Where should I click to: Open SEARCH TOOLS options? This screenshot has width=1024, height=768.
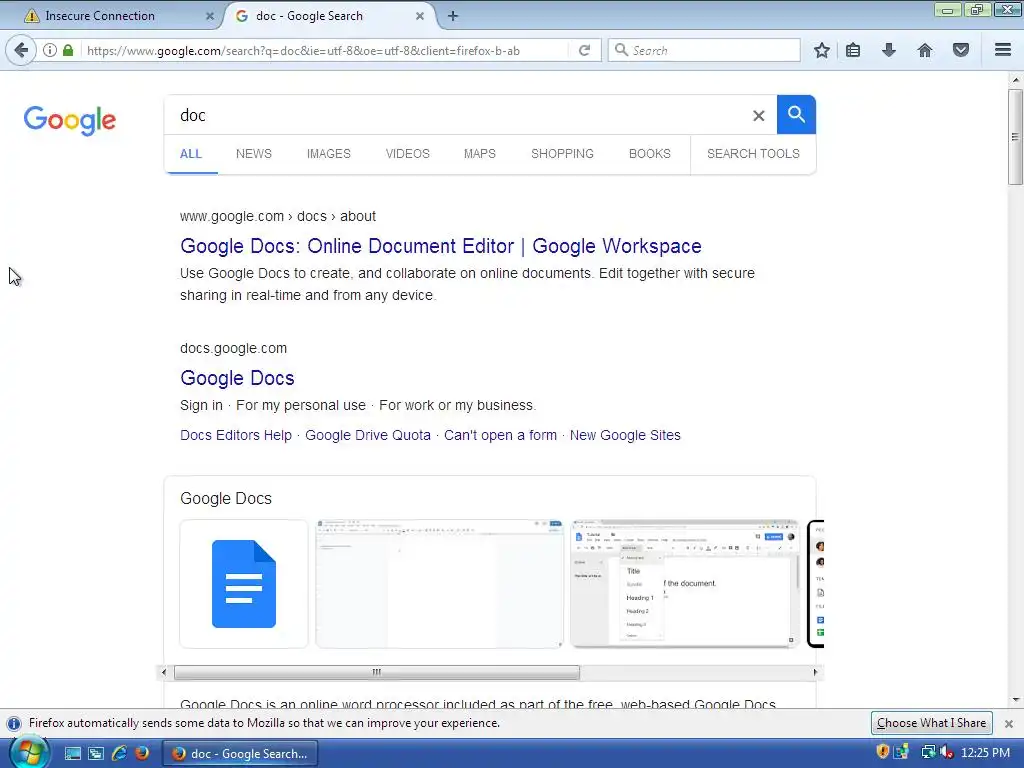[x=753, y=154]
